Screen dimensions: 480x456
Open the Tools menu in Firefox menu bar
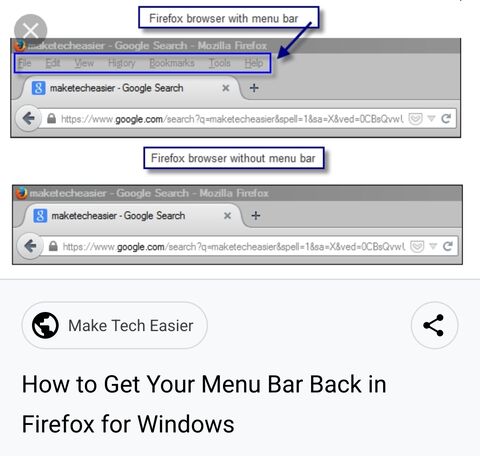coord(220,63)
